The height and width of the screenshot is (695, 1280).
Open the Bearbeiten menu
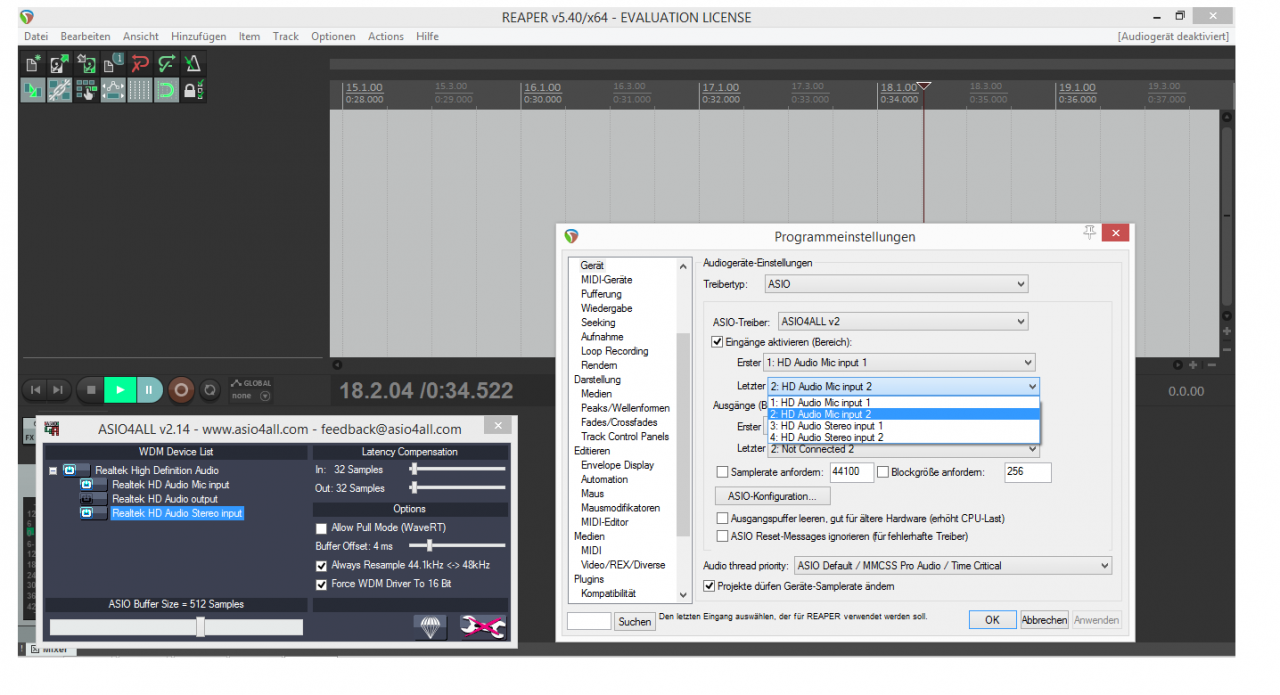click(85, 36)
